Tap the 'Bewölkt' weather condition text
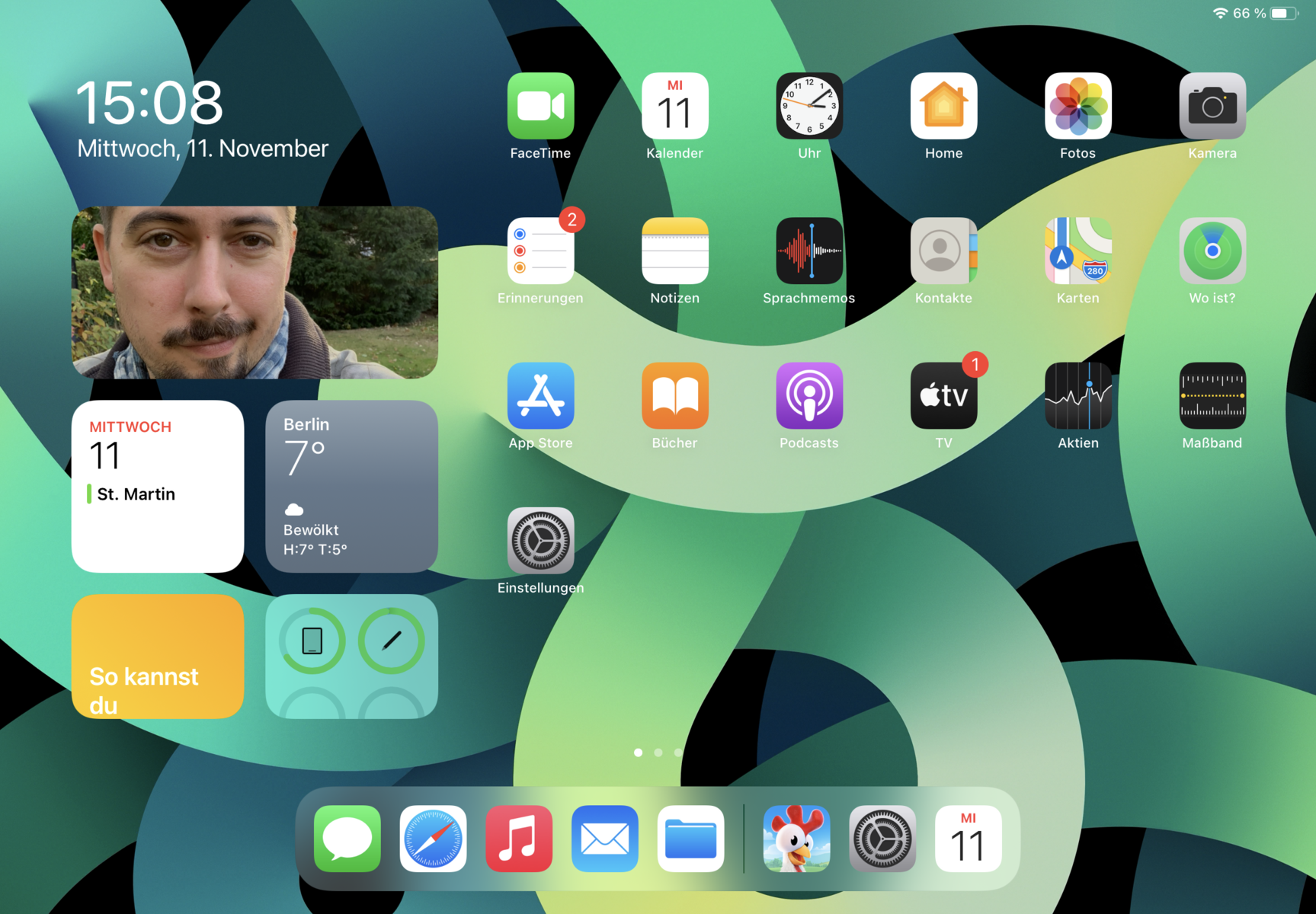 click(311, 529)
